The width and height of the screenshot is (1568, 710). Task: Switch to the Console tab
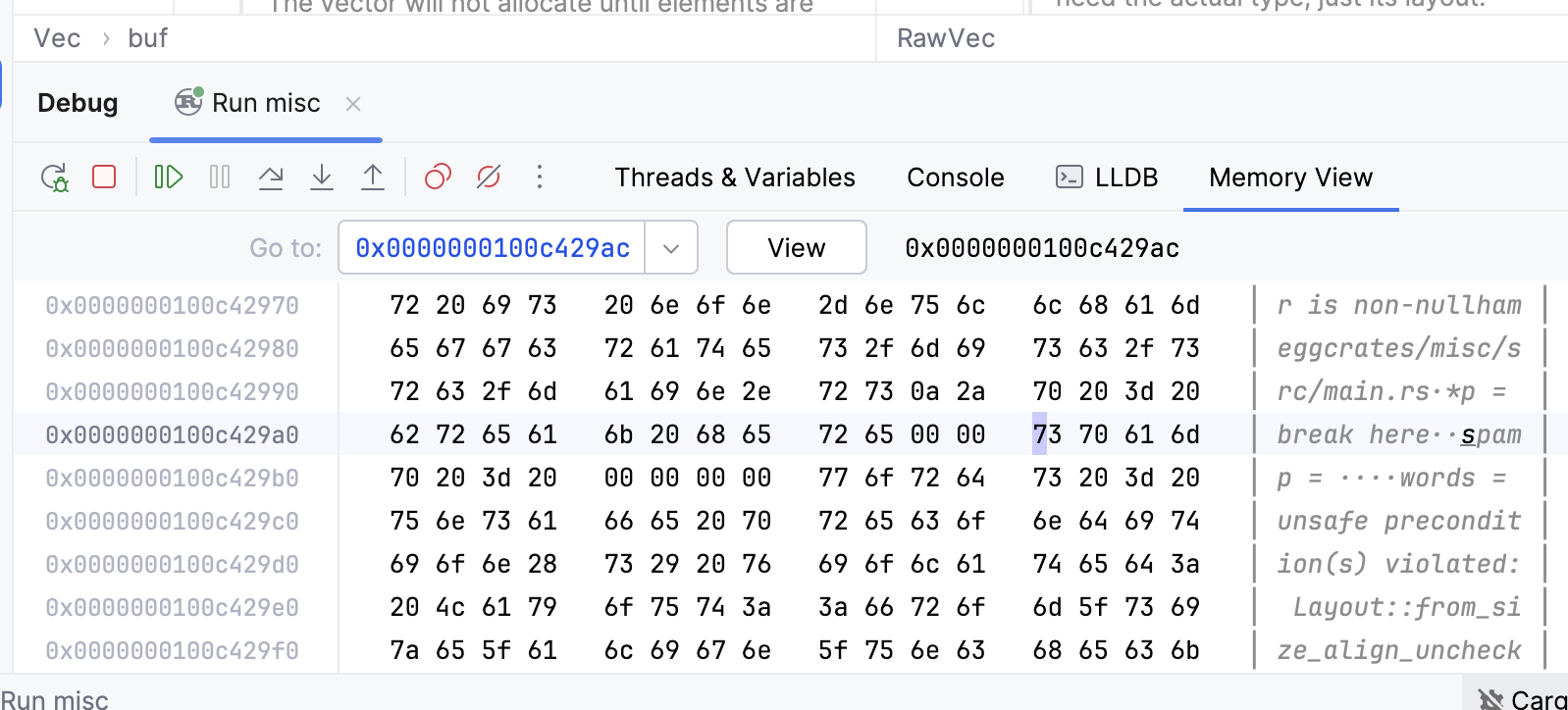tap(955, 177)
